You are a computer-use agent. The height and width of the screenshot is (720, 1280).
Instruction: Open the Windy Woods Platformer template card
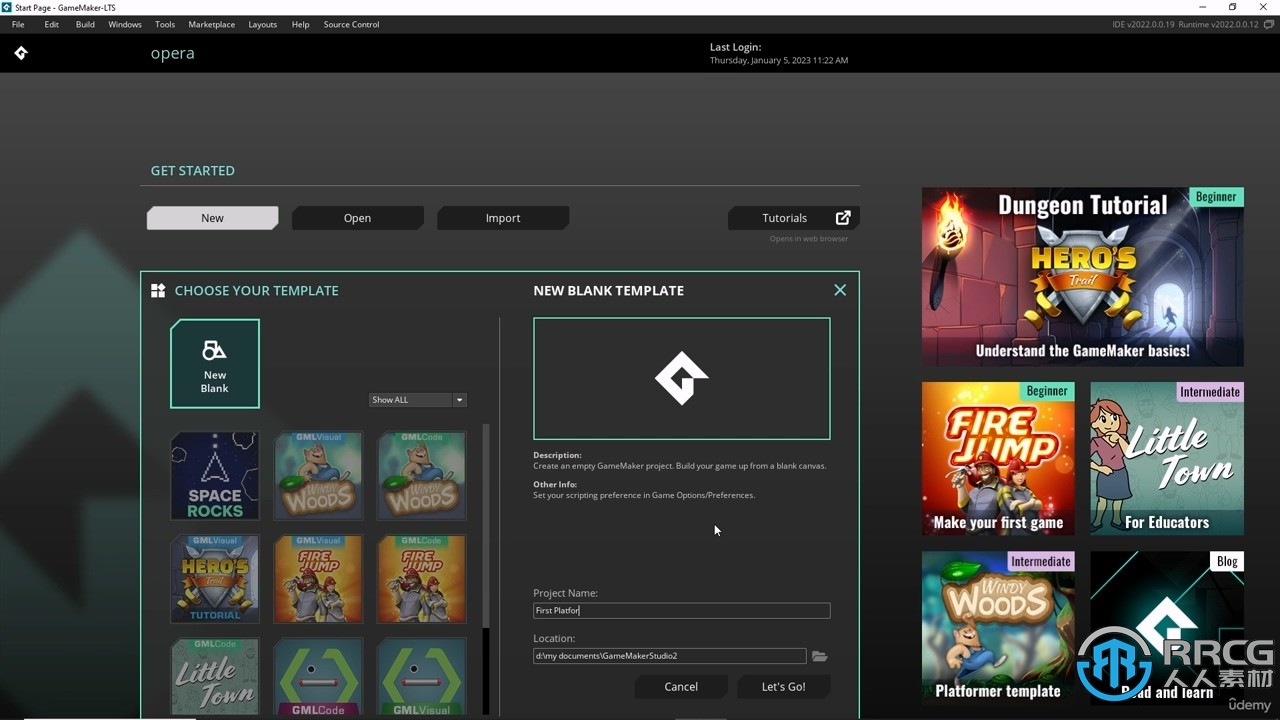pyautogui.click(x=998, y=627)
